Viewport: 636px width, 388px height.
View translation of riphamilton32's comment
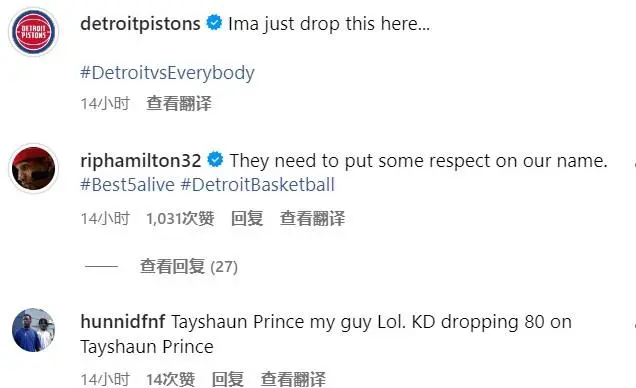click(312, 219)
